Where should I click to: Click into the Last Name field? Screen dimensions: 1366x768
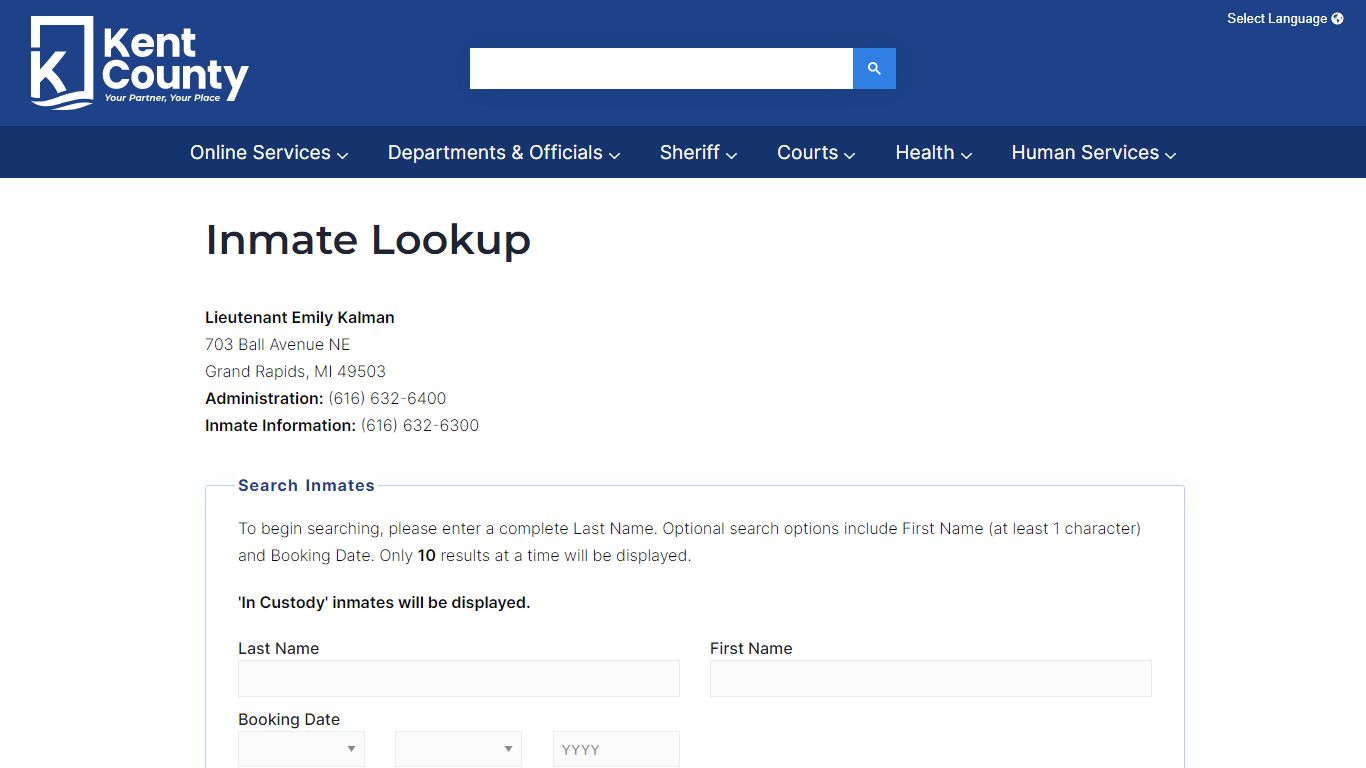point(458,678)
